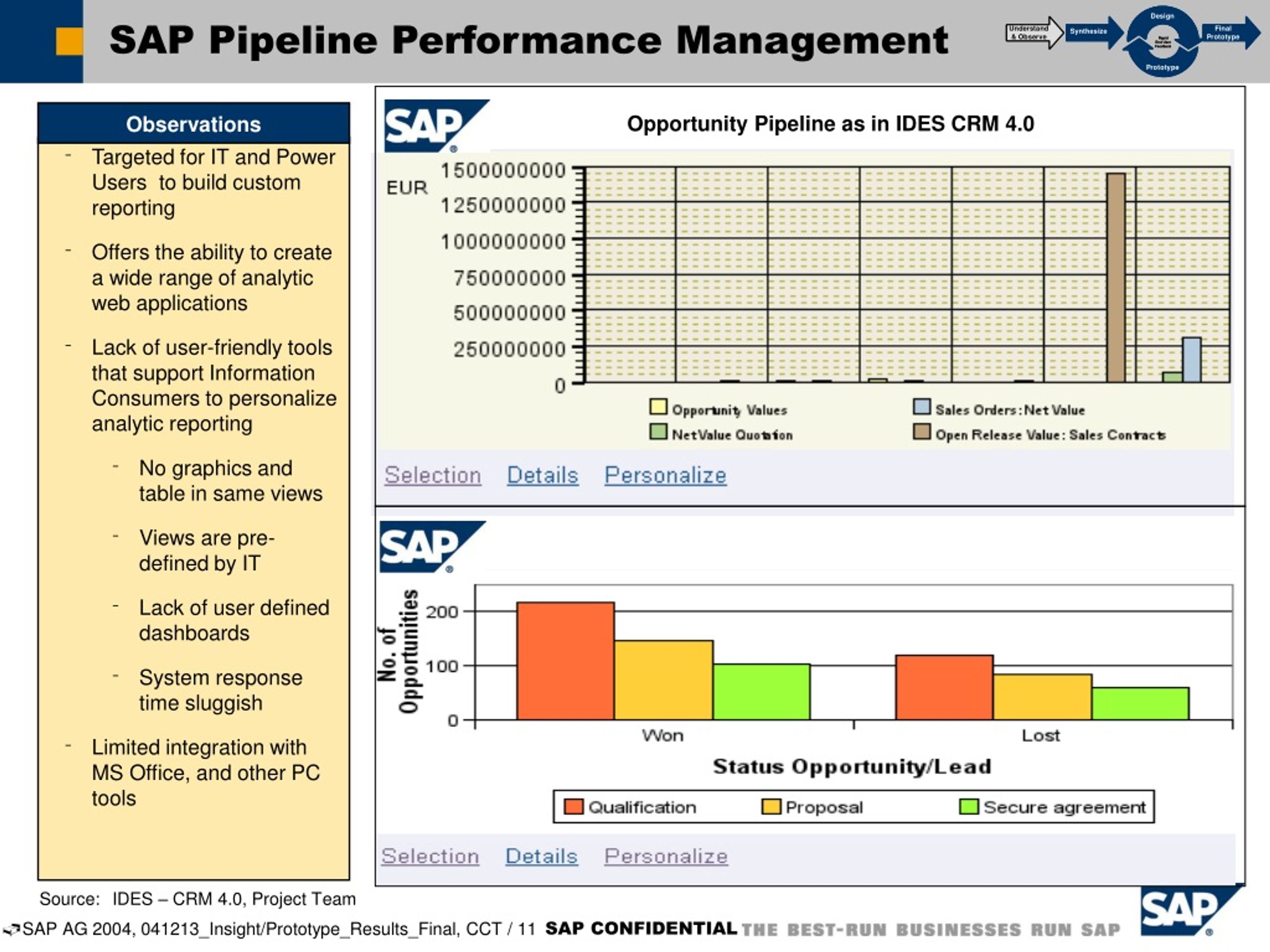Click the Observations panel header
The height and width of the screenshot is (952, 1270).
click(193, 123)
